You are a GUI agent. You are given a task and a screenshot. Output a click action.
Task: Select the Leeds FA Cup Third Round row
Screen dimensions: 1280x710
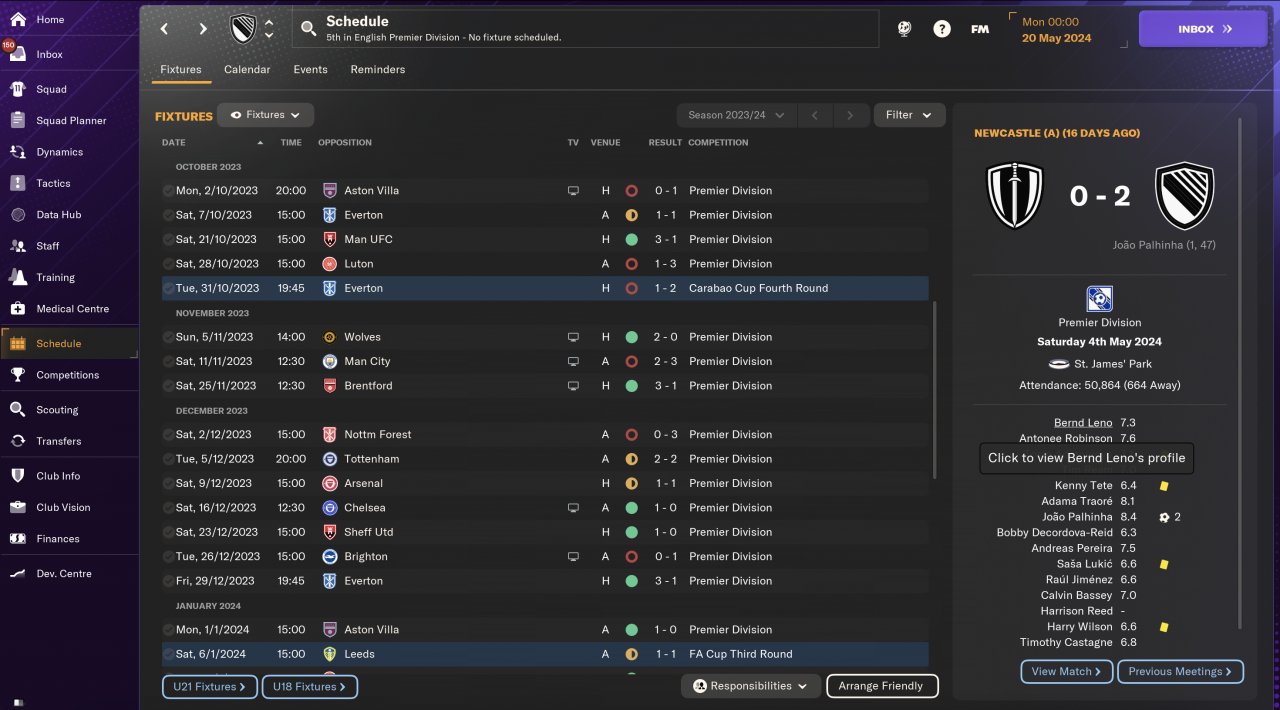click(x=545, y=654)
